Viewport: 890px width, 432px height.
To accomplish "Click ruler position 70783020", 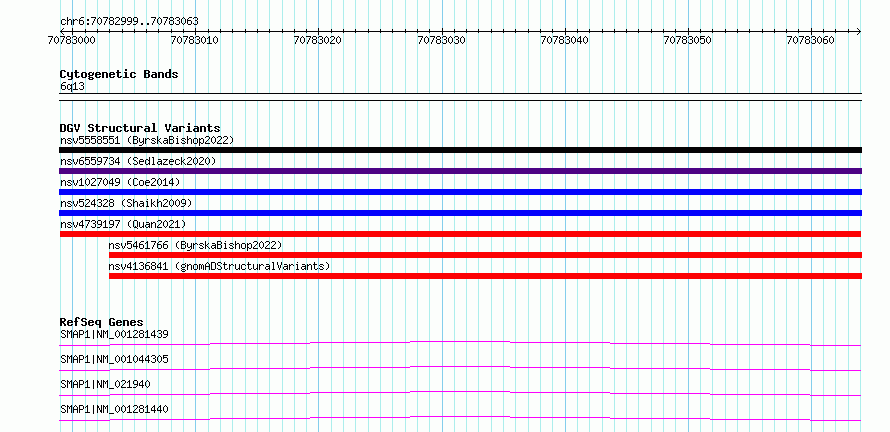I will coord(318,41).
